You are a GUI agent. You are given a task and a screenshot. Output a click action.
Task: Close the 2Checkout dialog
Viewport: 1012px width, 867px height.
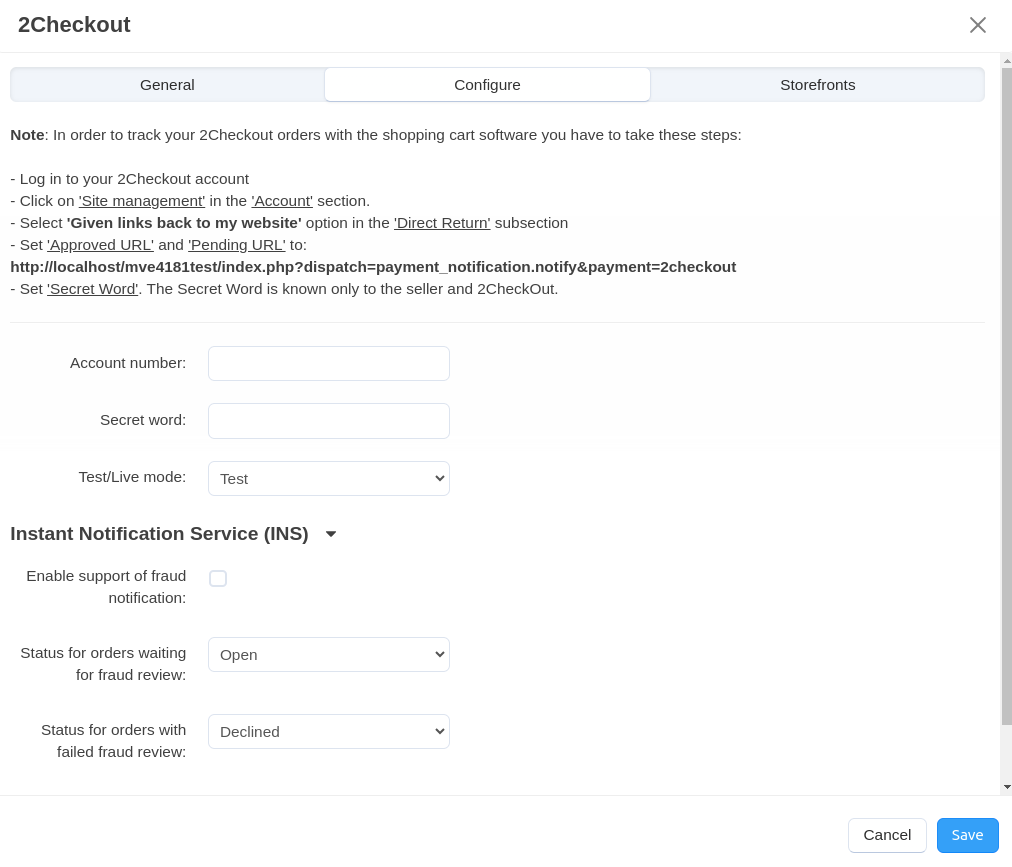(978, 25)
